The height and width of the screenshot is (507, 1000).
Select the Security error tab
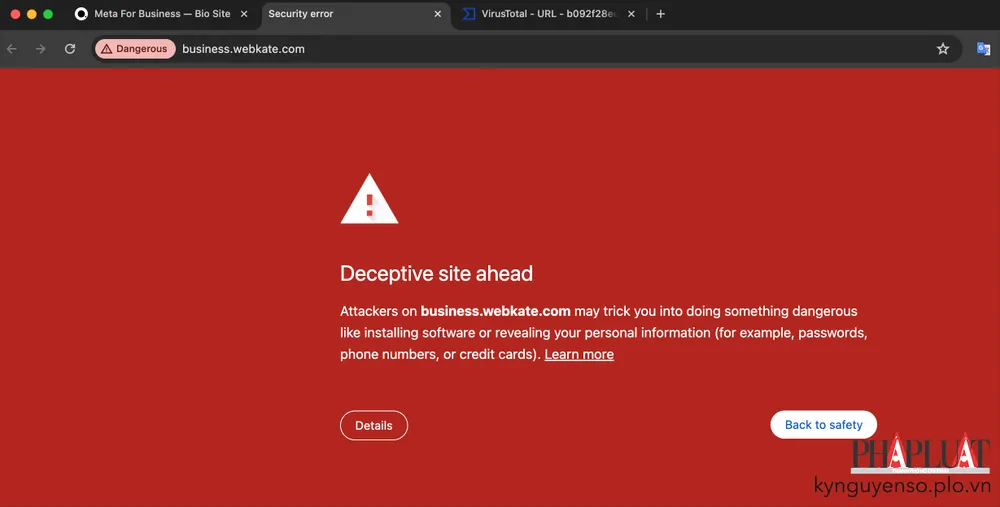(x=354, y=13)
